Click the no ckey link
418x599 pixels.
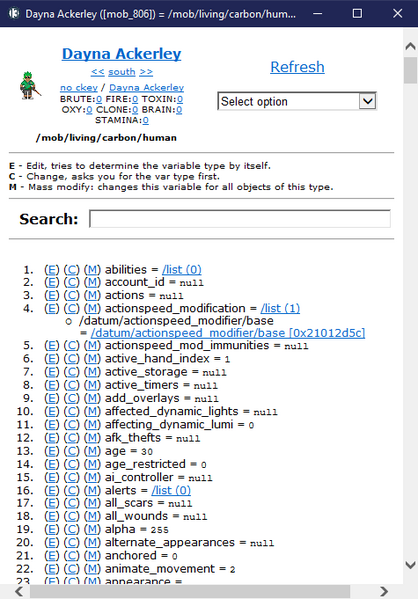point(79,87)
